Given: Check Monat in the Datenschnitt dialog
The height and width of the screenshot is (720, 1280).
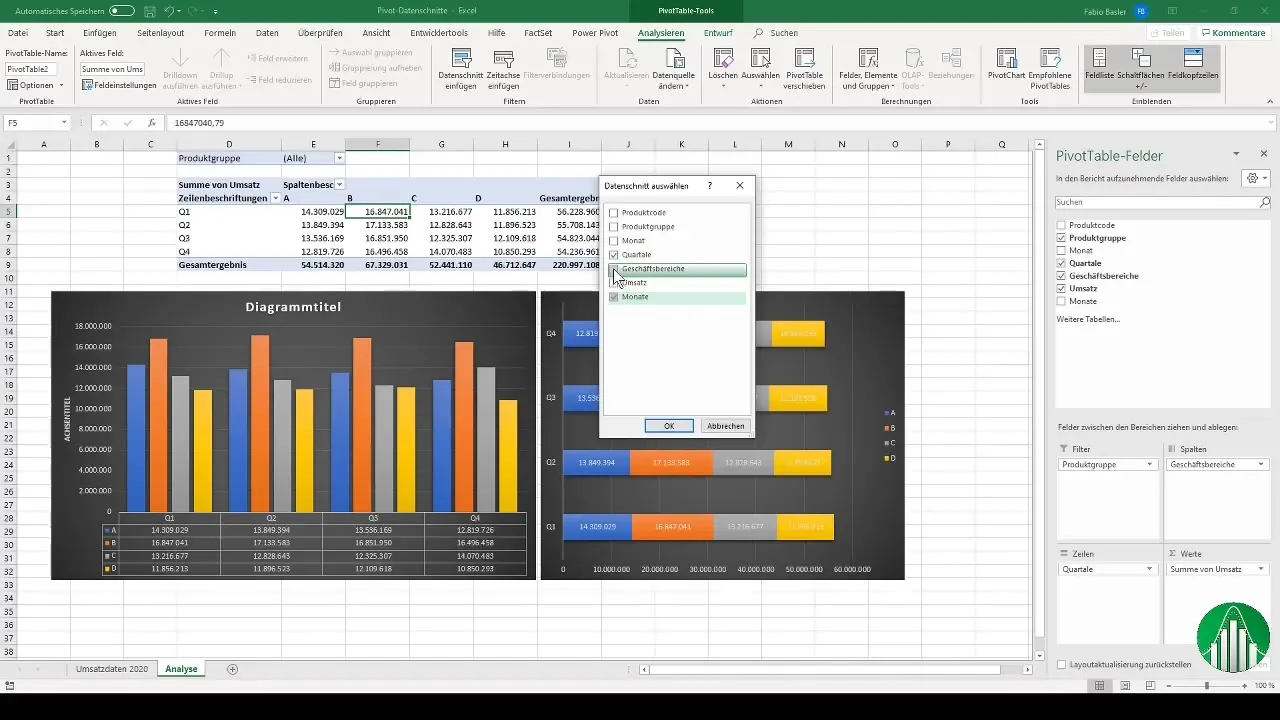Looking at the screenshot, I should pyautogui.click(x=614, y=241).
